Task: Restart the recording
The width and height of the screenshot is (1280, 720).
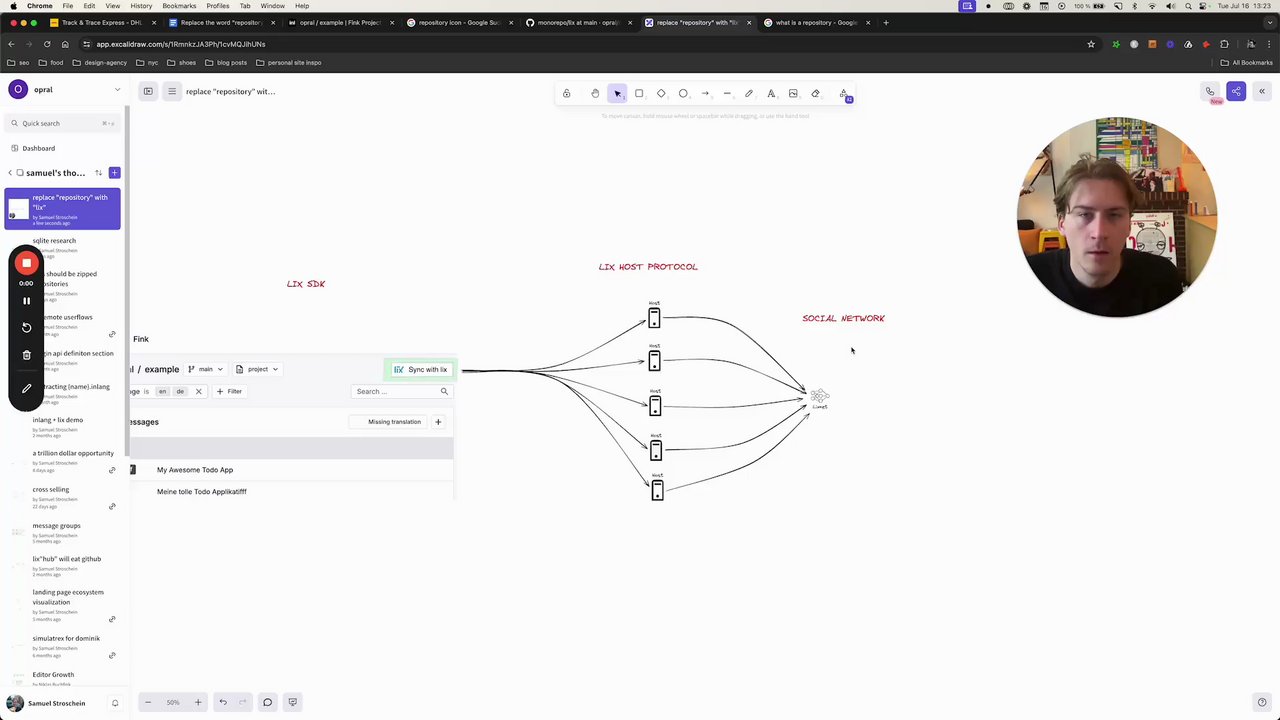Action: pos(27,328)
